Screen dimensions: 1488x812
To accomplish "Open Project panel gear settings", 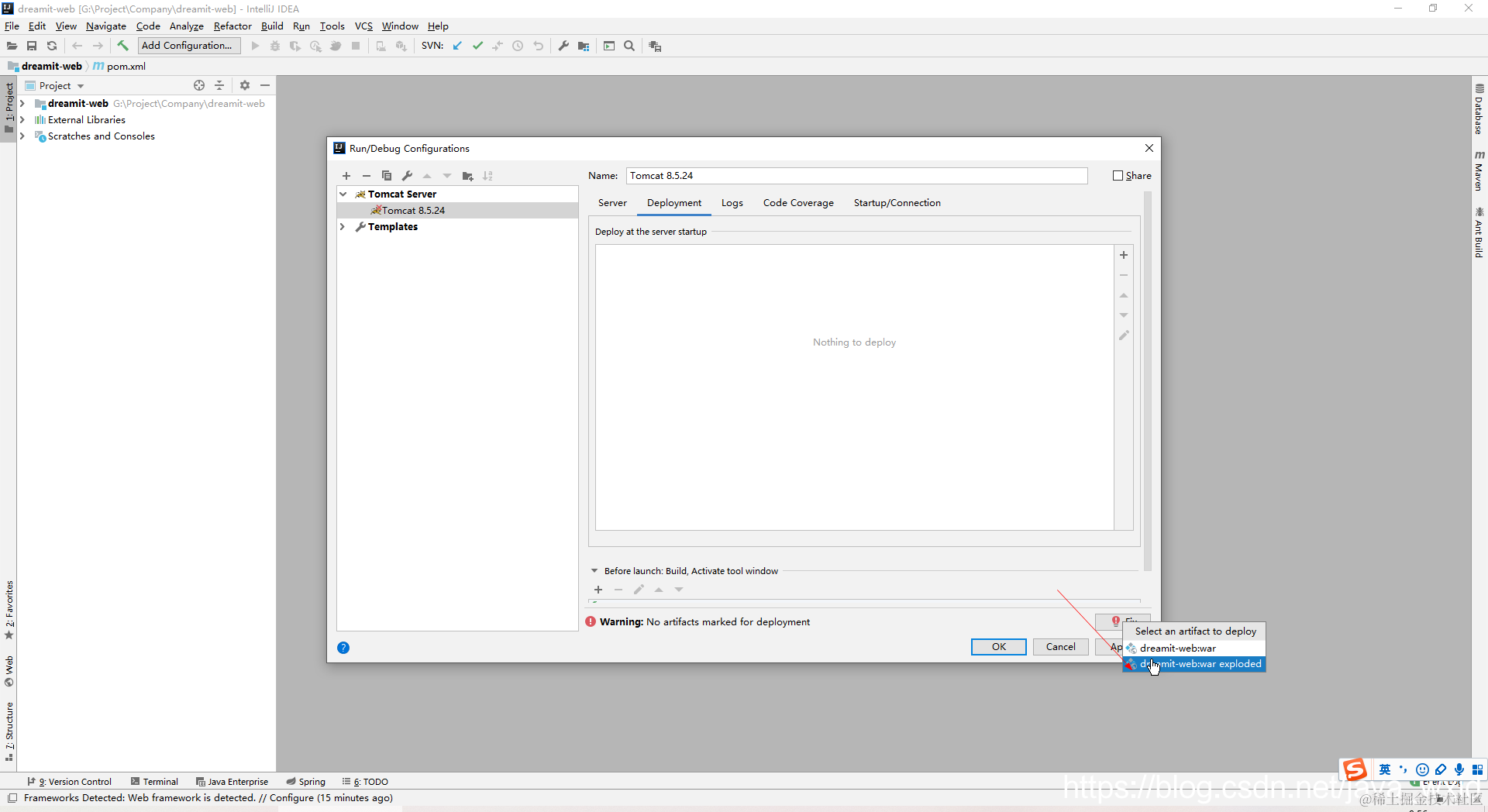I will [x=245, y=85].
